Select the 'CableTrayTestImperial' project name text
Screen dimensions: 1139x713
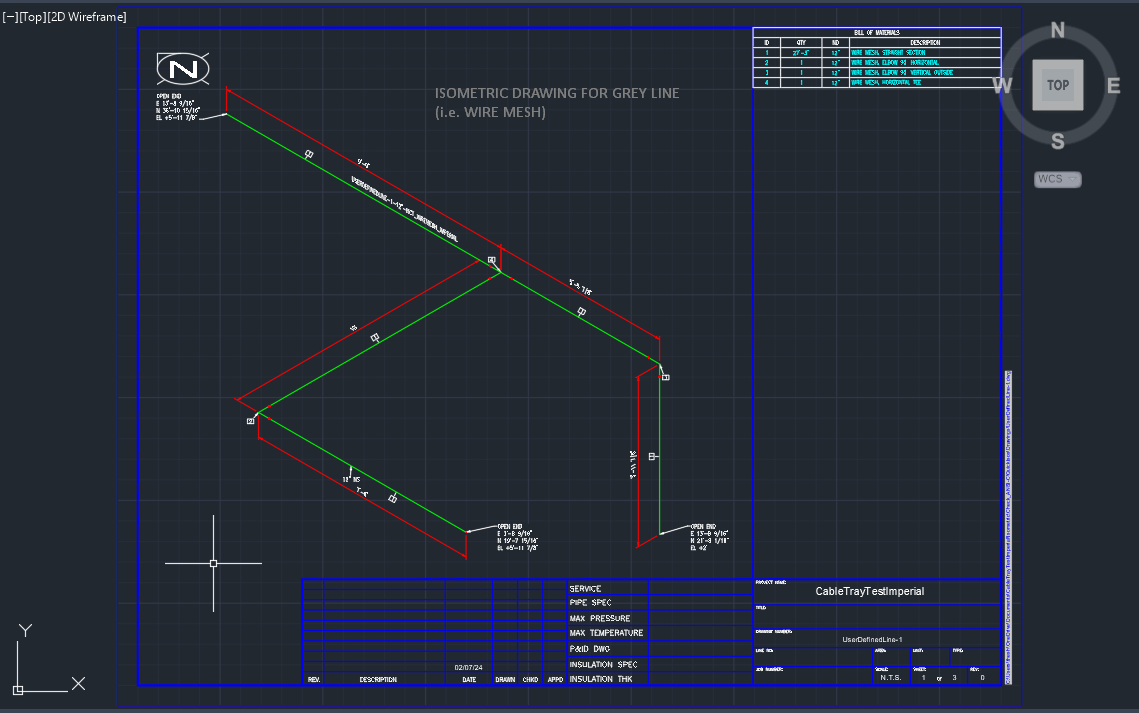(x=870, y=592)
